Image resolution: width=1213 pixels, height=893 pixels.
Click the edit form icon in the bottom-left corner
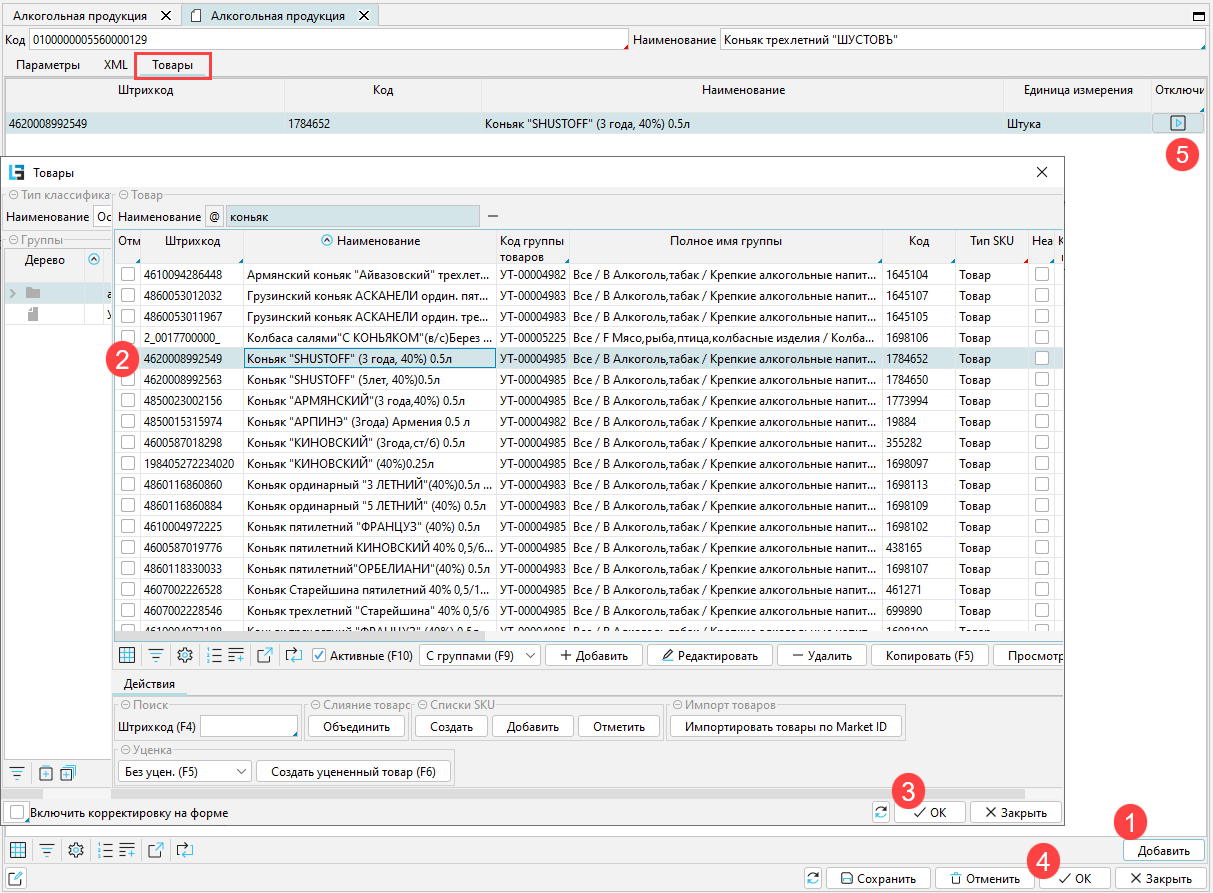coord(16,878)
